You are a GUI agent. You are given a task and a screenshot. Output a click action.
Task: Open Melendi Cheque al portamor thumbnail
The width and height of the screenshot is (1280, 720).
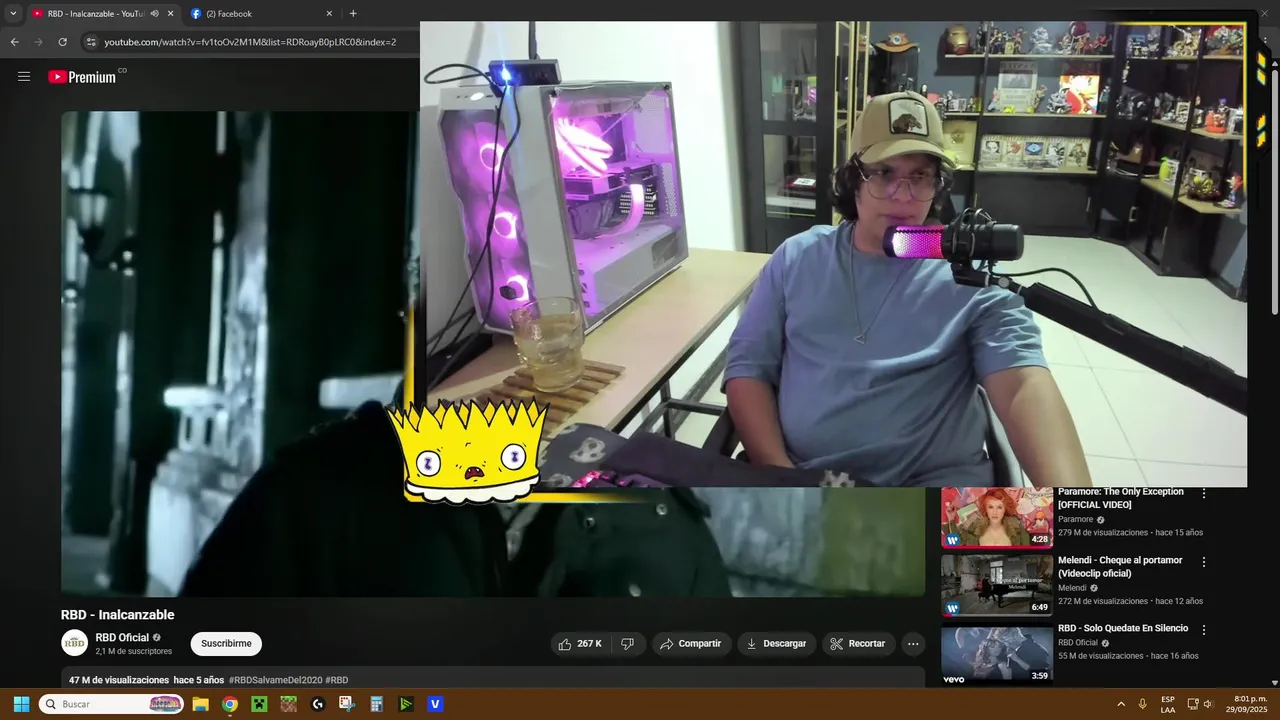tap(996, 584)
